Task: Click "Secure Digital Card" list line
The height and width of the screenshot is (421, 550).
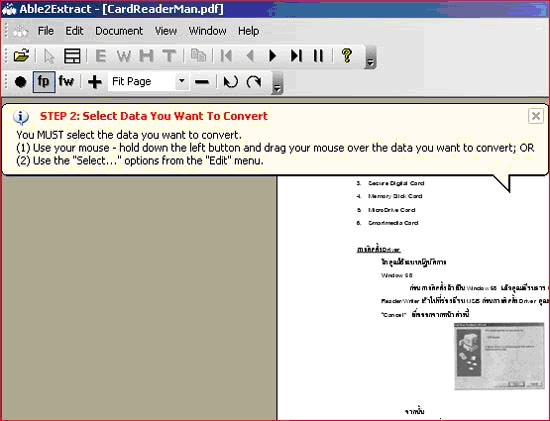Action: pos(396,183)
